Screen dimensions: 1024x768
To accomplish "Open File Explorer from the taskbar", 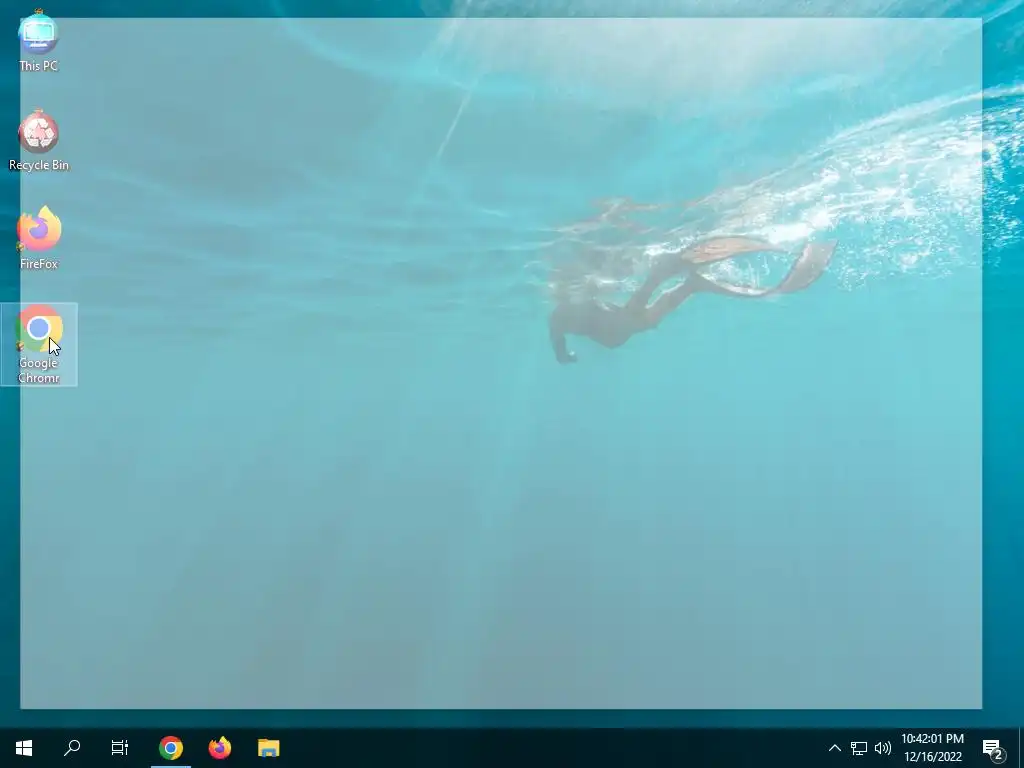I will point(268,748).
